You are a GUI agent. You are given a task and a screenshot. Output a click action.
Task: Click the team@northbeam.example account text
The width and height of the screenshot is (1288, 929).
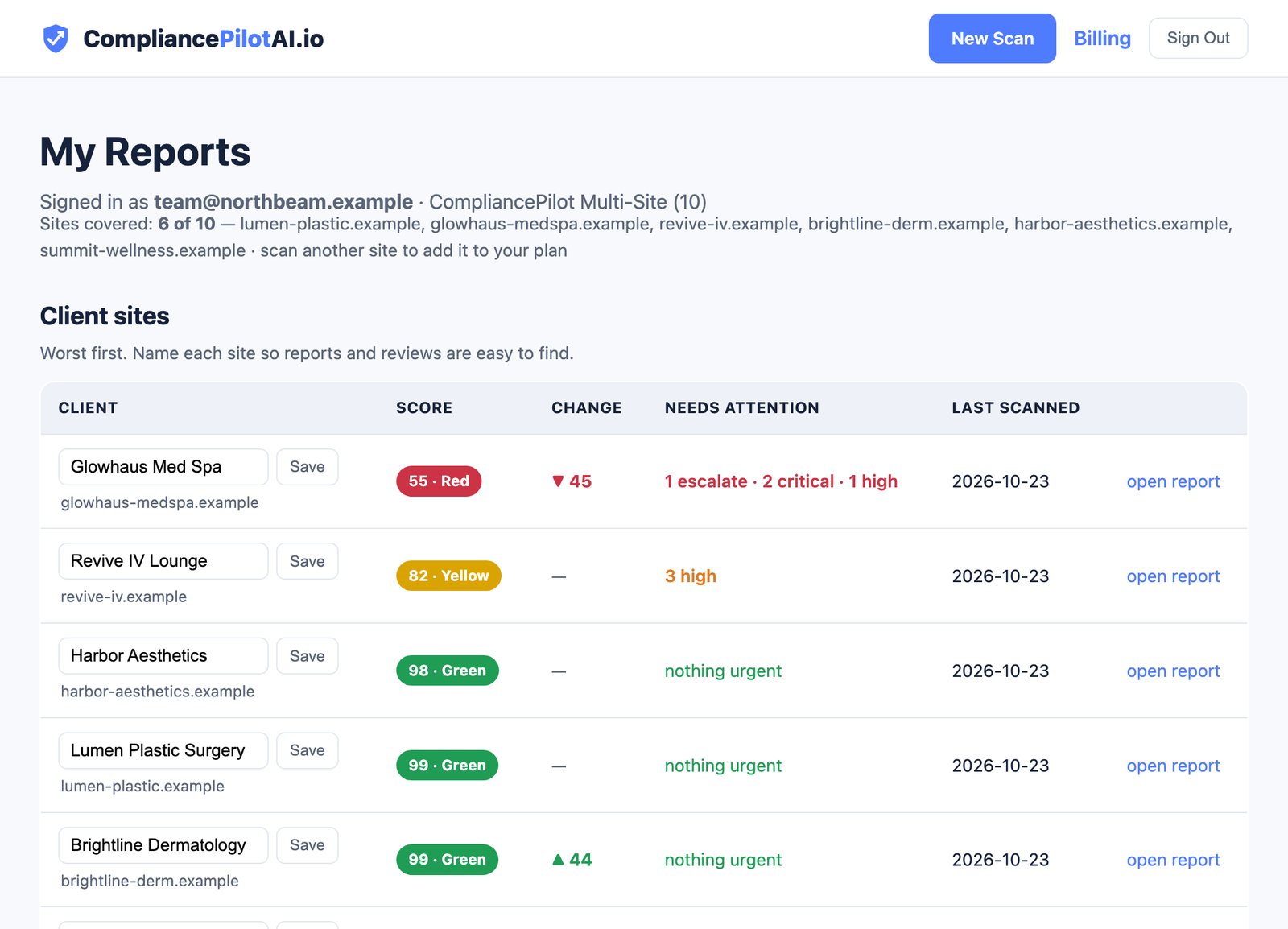point(283,202)
